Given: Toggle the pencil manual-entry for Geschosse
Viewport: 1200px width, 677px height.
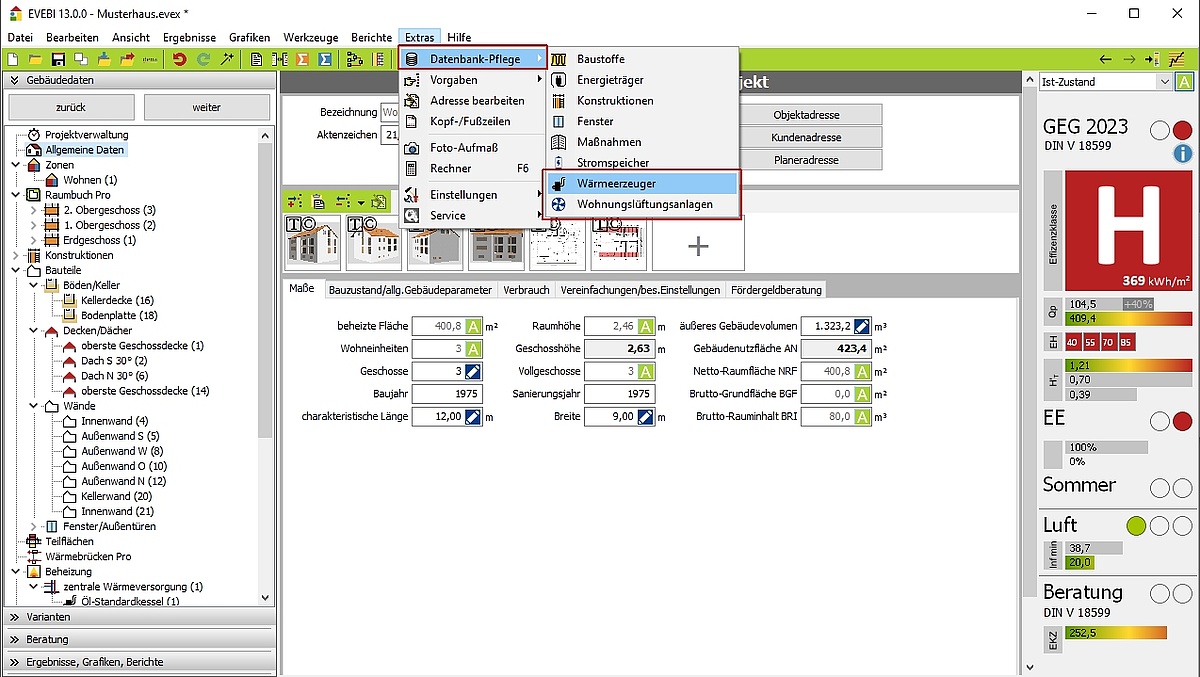Looking at the screenshot, I should pyautogui.click(x=474, y=371).
